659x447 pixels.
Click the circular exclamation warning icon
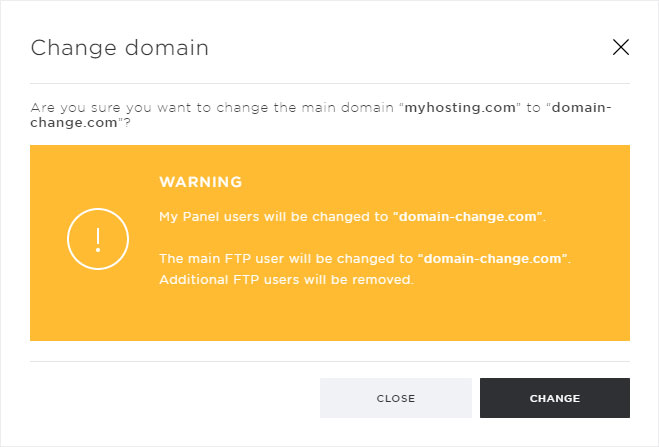coord(98,239)
